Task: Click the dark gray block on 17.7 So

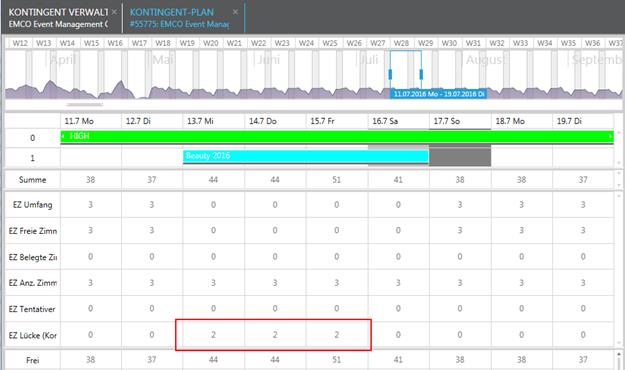Action: pos(460,157)
